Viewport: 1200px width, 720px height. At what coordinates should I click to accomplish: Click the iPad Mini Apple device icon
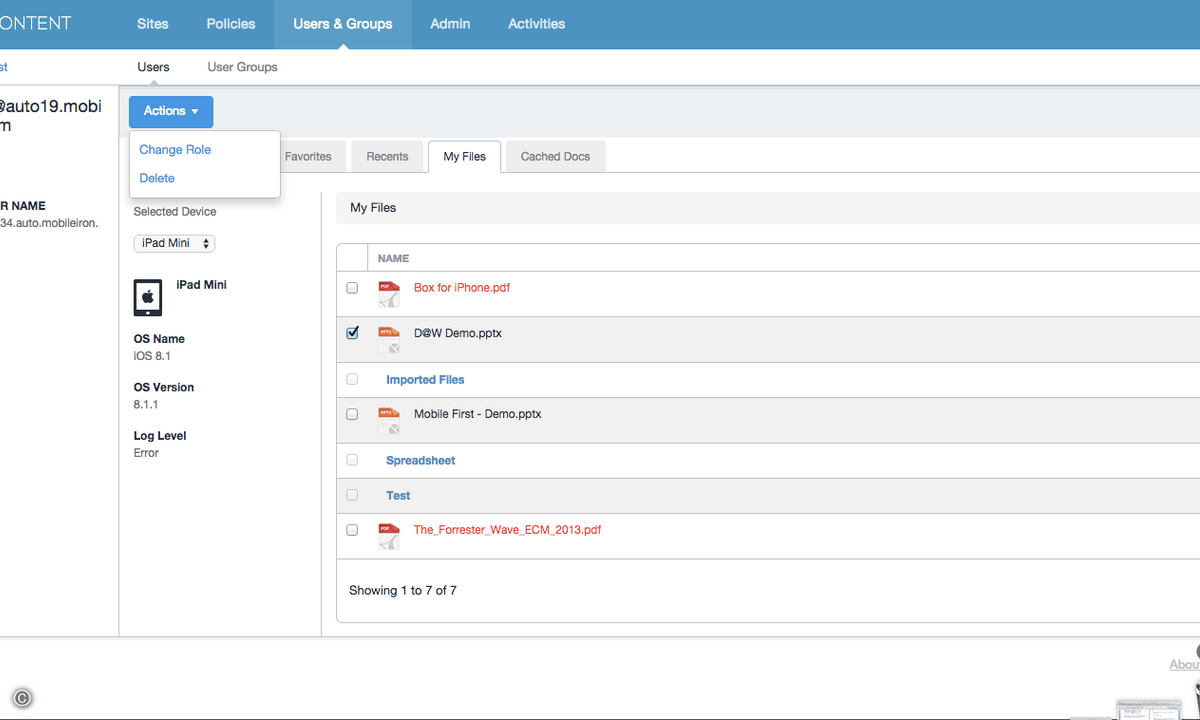148,297
